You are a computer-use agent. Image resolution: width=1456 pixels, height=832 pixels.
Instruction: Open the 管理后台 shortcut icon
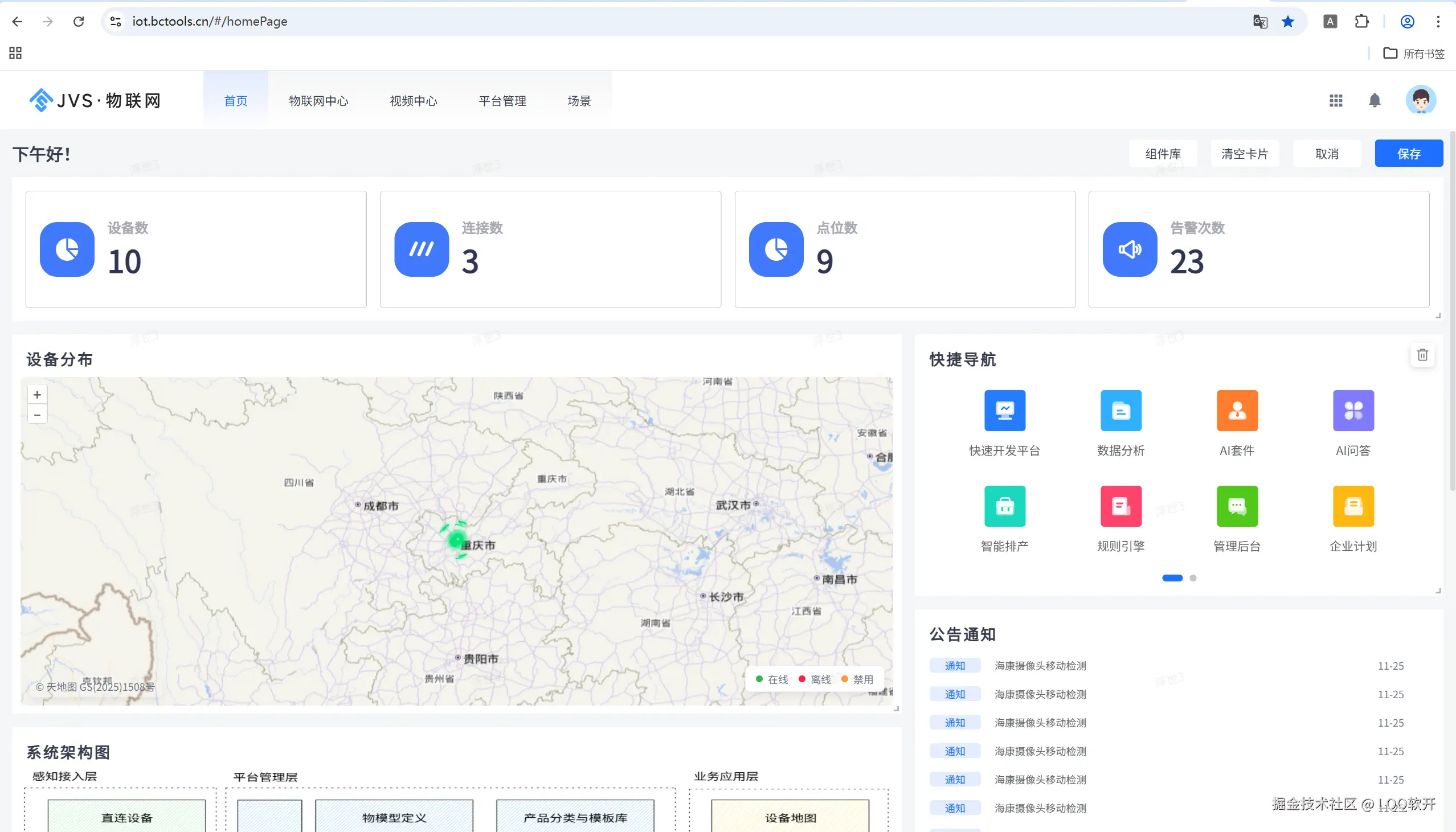click(x=1237, y=506)
